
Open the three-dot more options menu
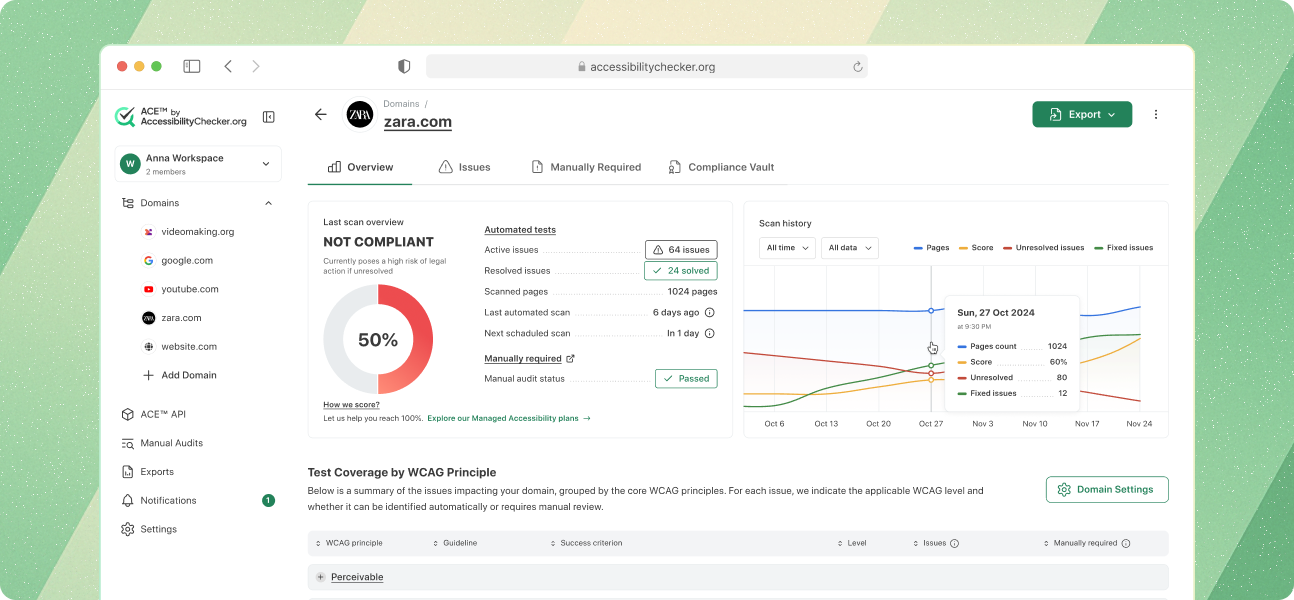1156,114
